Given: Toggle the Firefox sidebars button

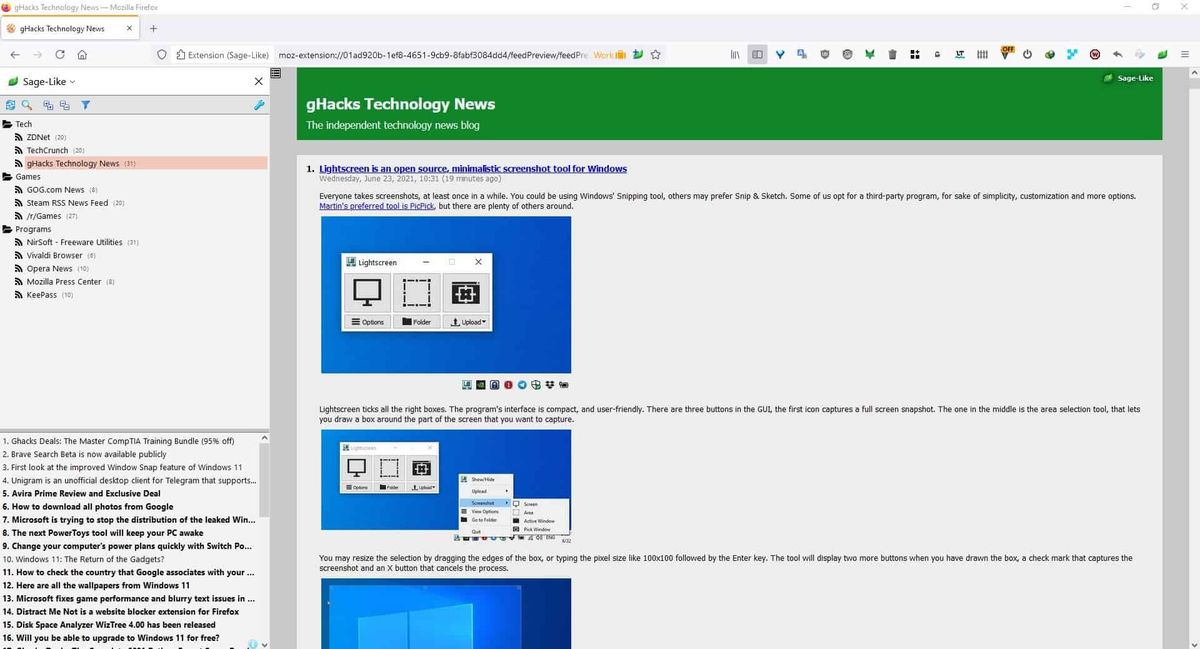Looking at the screenshot, I should coord(758,54).
